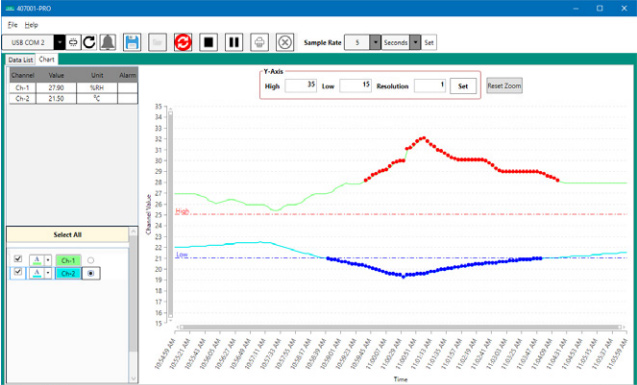
Task: Switch to the Data List tab
Action: [x=20, y=60]
